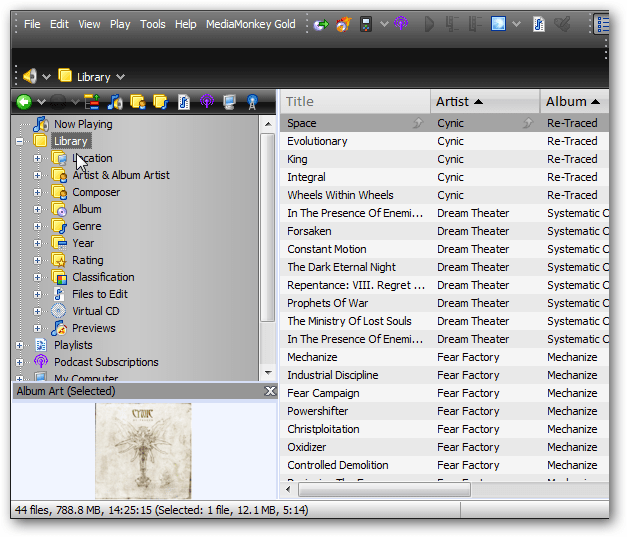Collapse the Library tree node
The width and height of the screenshot is (627, 537).
(x=19, y=141)
